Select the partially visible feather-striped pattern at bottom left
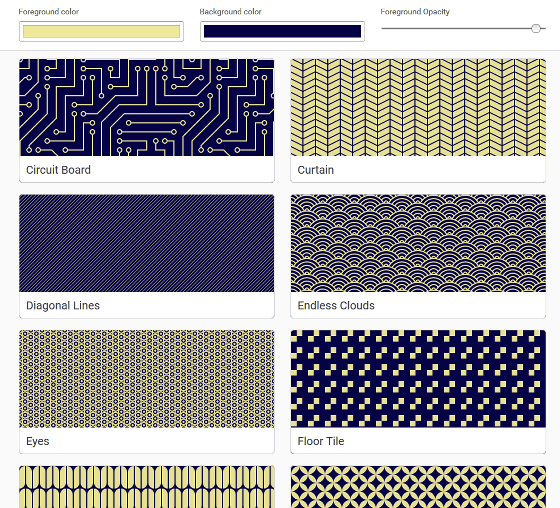The image size is (560, 508). pos(147,487)
